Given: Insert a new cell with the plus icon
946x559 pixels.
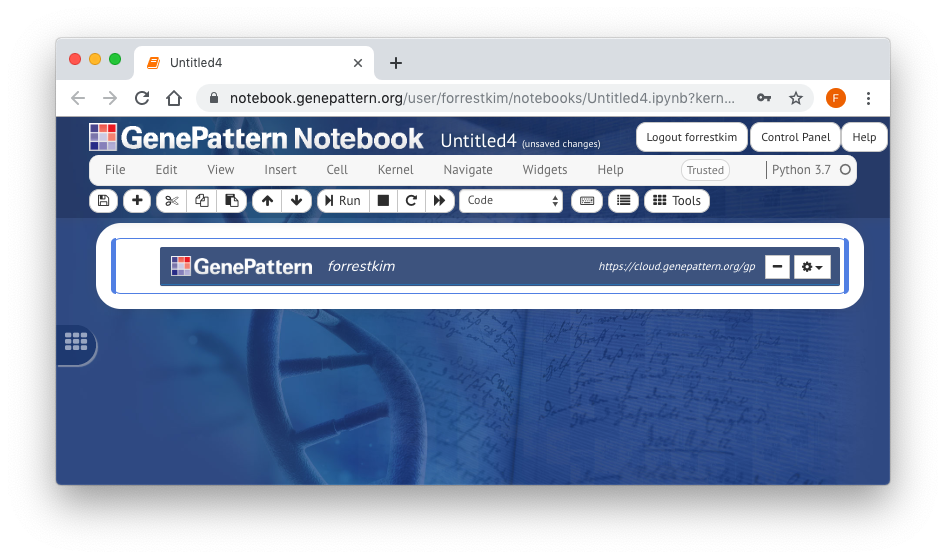Looking at the screenshot, I should (137, 201).
